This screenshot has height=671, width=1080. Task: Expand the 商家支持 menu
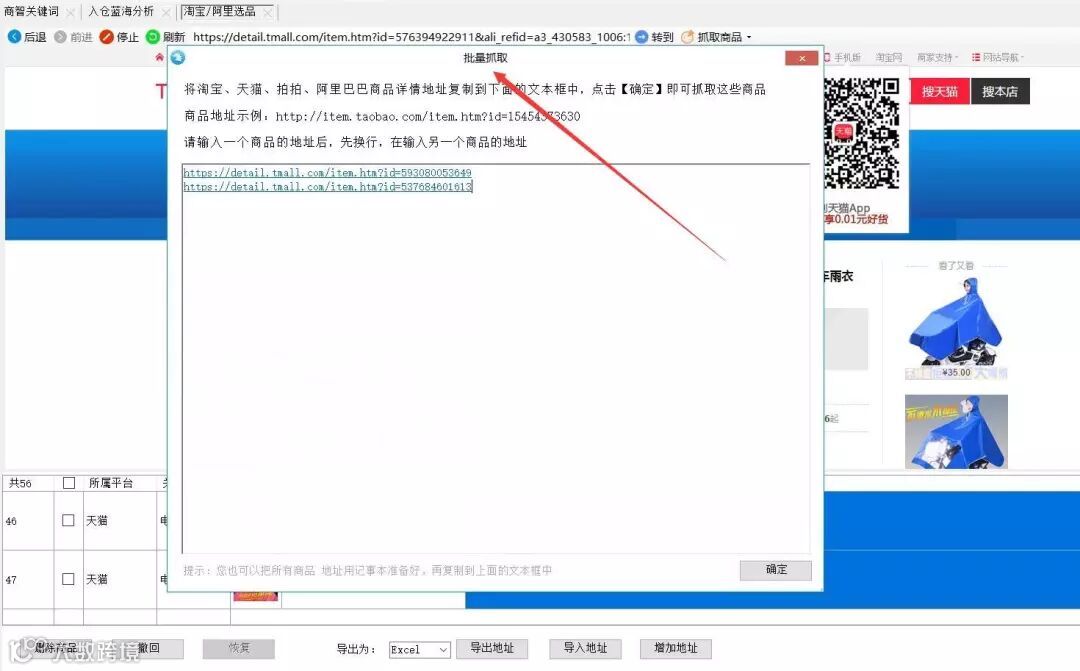pyautogui.click(x=937, y=57)
